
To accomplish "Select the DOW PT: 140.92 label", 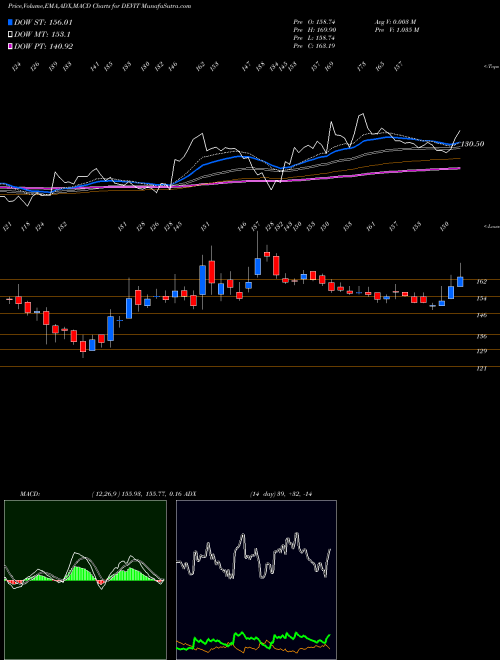I will click(x=43, y=46).
